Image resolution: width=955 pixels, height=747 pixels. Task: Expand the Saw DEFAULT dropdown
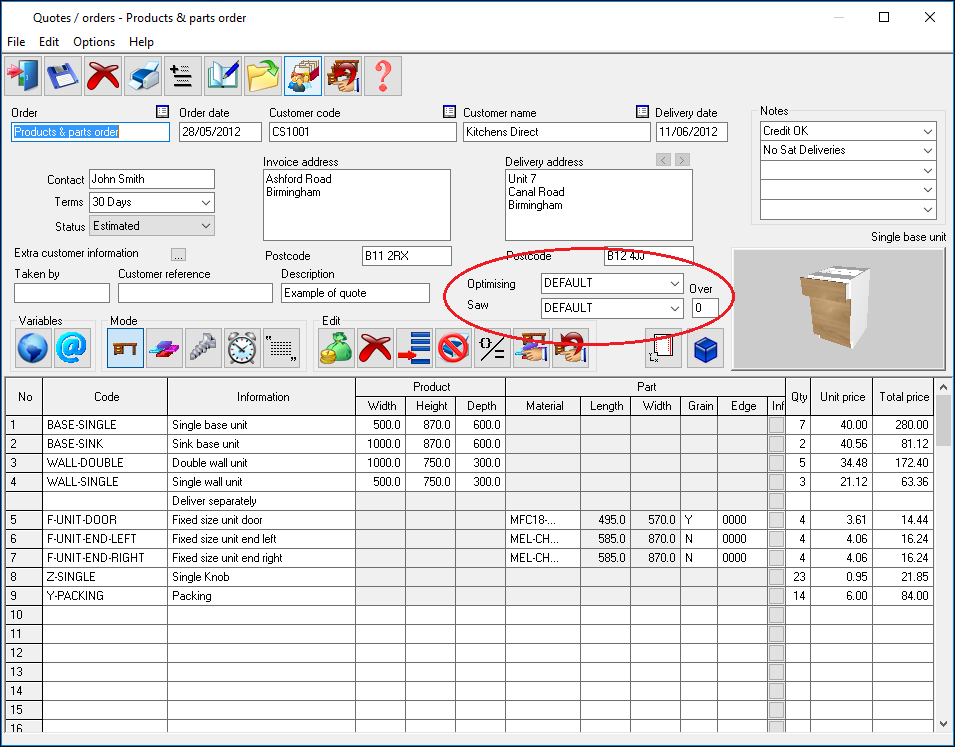pyautogui.click(x=674, y=308)
